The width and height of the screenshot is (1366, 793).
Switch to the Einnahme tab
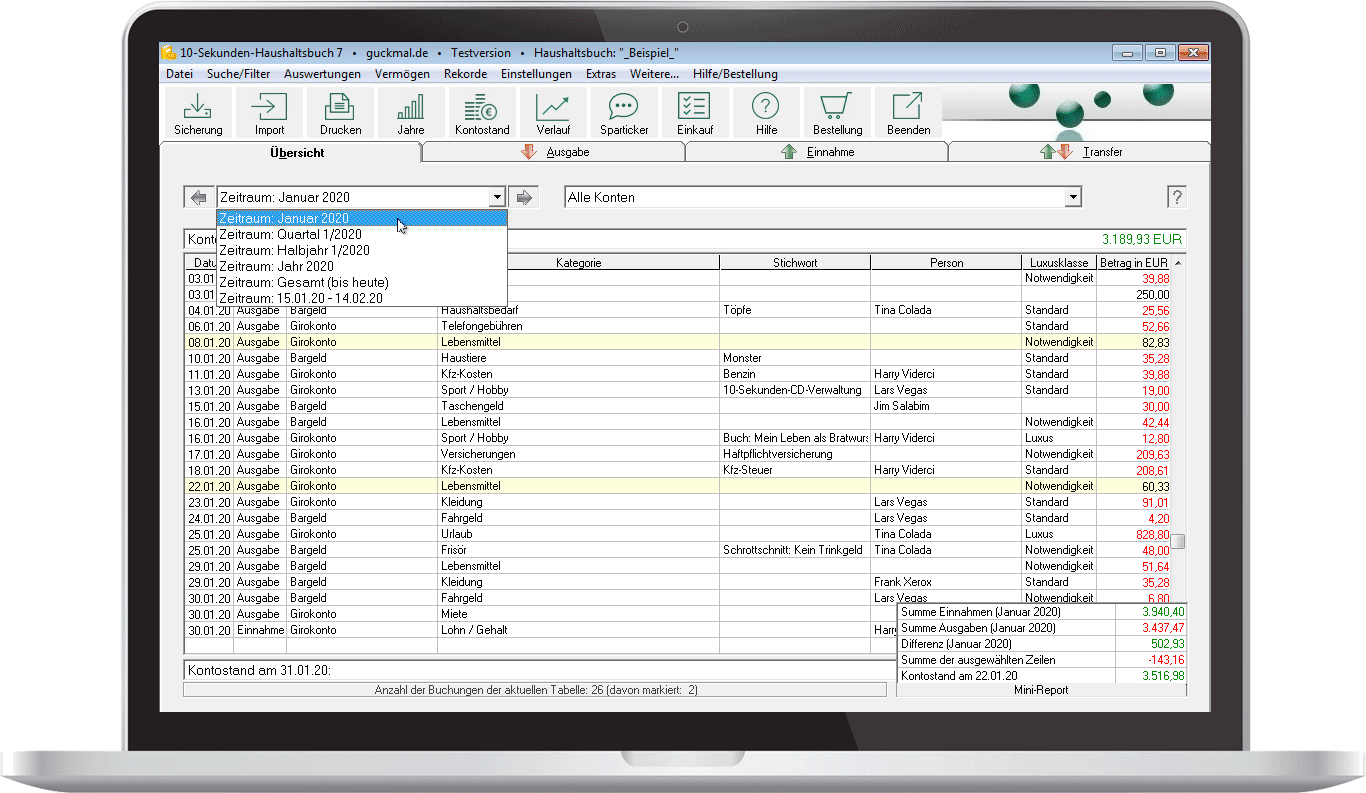pos(817,152)
